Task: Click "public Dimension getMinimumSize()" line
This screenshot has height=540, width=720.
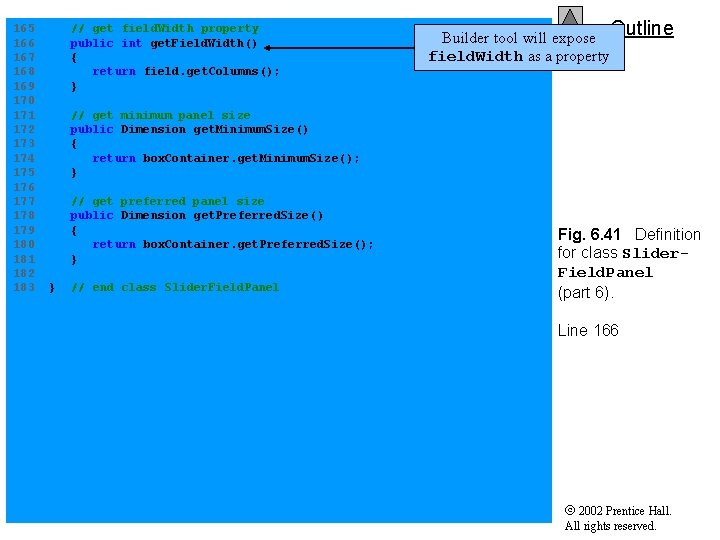Action: [189, 129]
